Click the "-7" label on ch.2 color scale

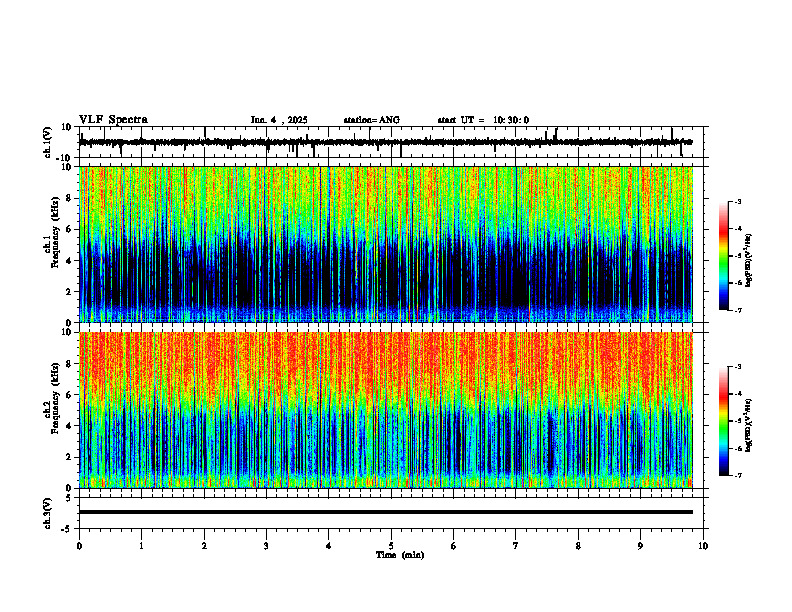coord(737,476)
